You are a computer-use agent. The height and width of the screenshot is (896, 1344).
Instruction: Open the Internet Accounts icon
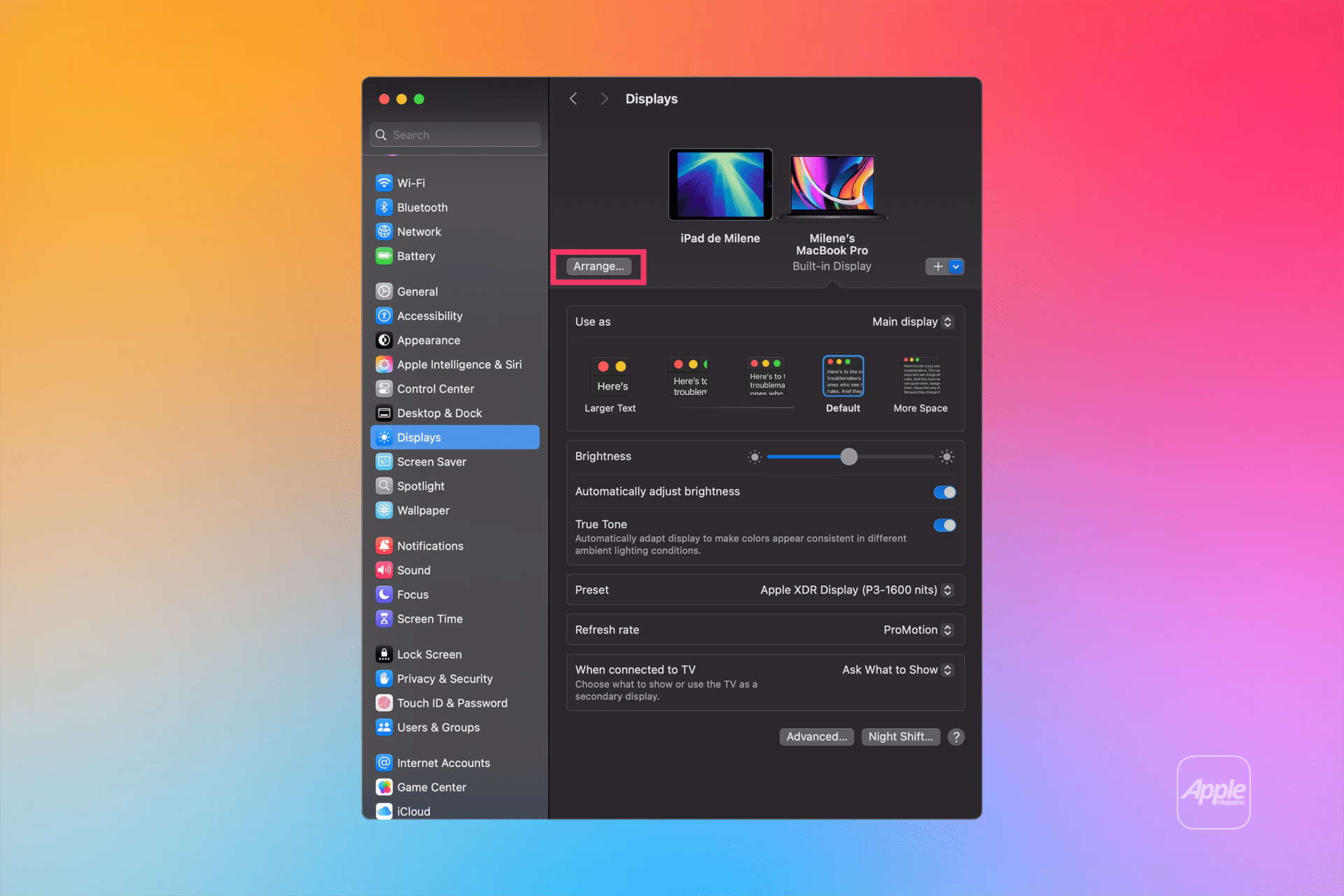coord(384,762)
